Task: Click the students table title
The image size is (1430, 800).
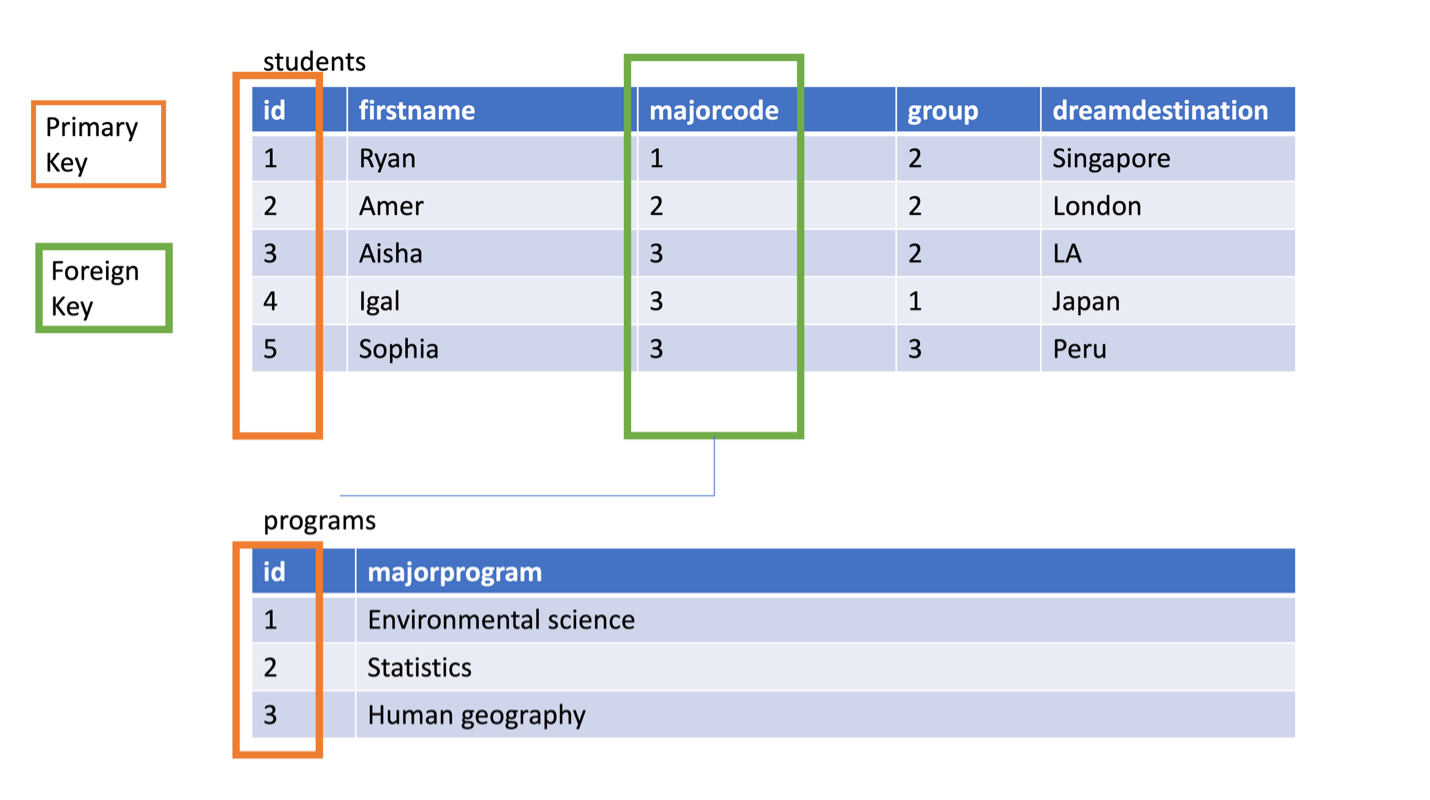Action: coord(315,62)
